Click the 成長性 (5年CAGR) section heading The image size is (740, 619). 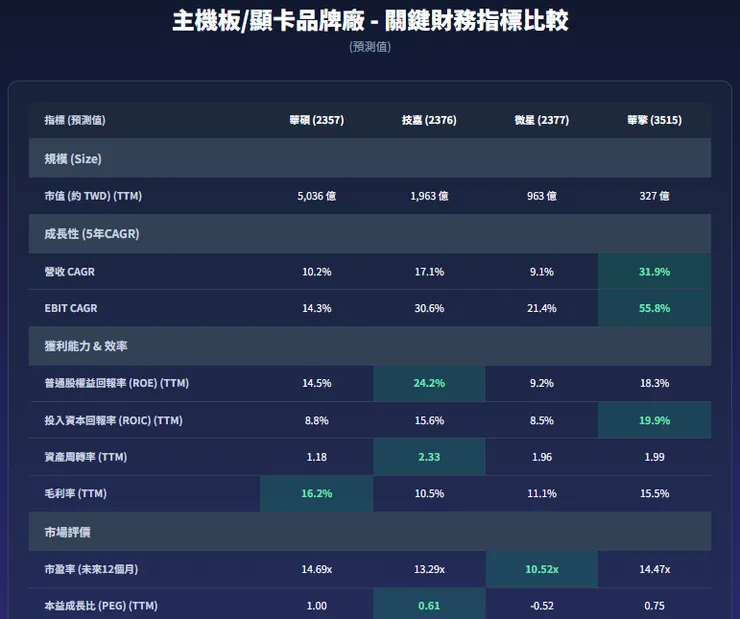pos(92,234)
